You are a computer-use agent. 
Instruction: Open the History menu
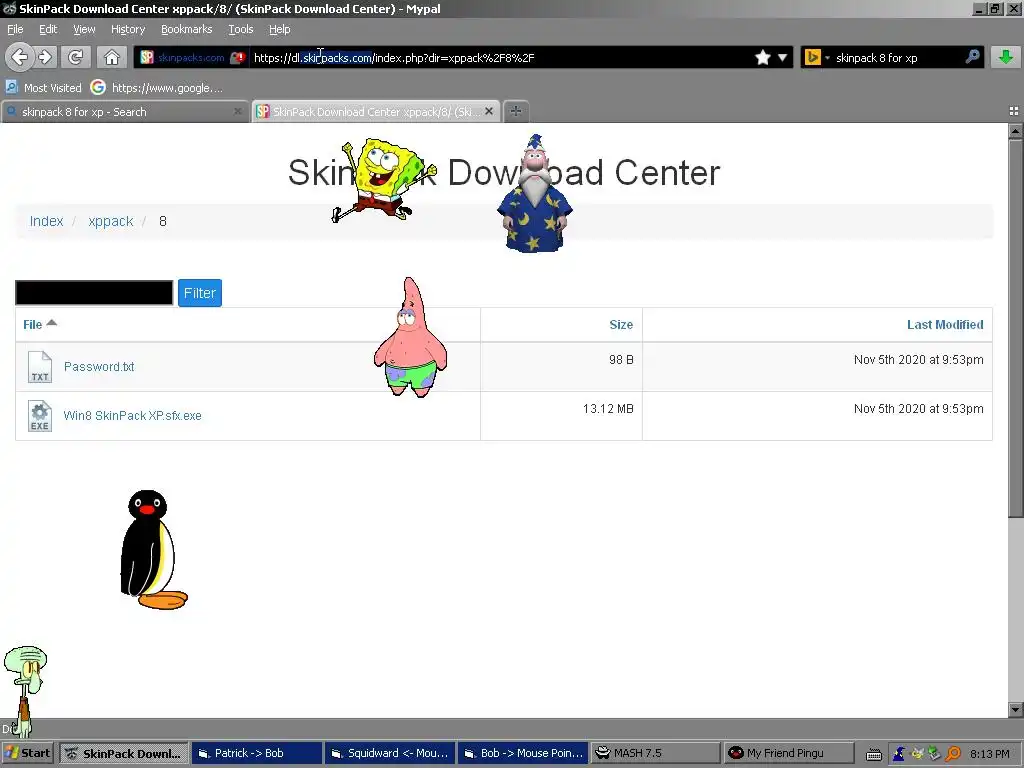point(128,29)
